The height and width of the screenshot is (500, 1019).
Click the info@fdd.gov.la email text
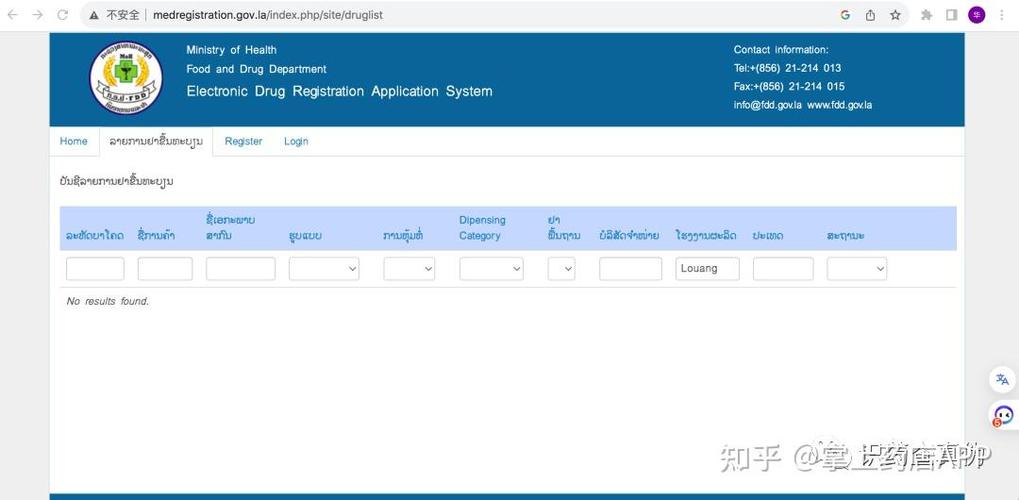768,105
